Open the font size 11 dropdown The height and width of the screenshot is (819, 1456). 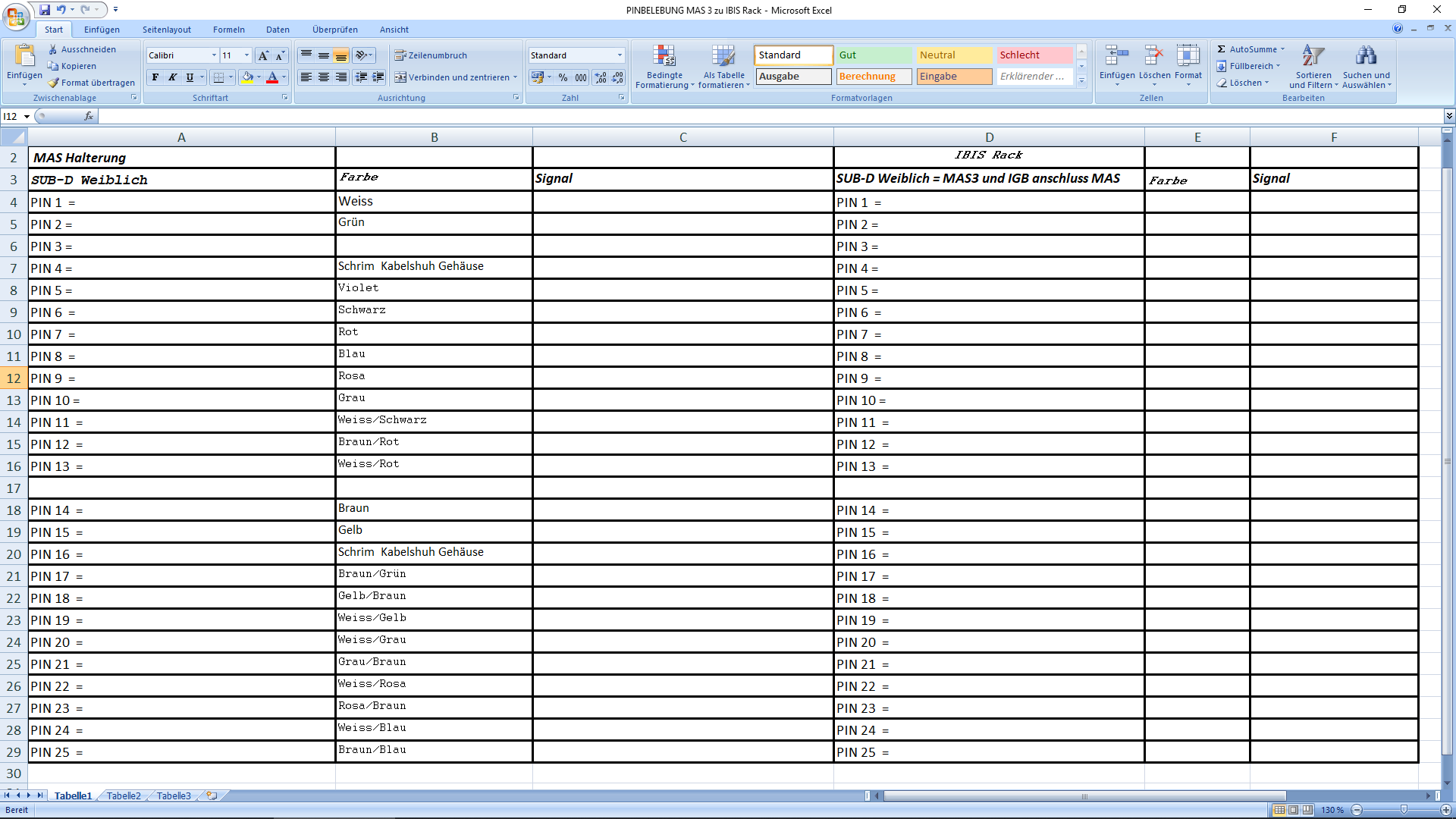tap(246, 55)
